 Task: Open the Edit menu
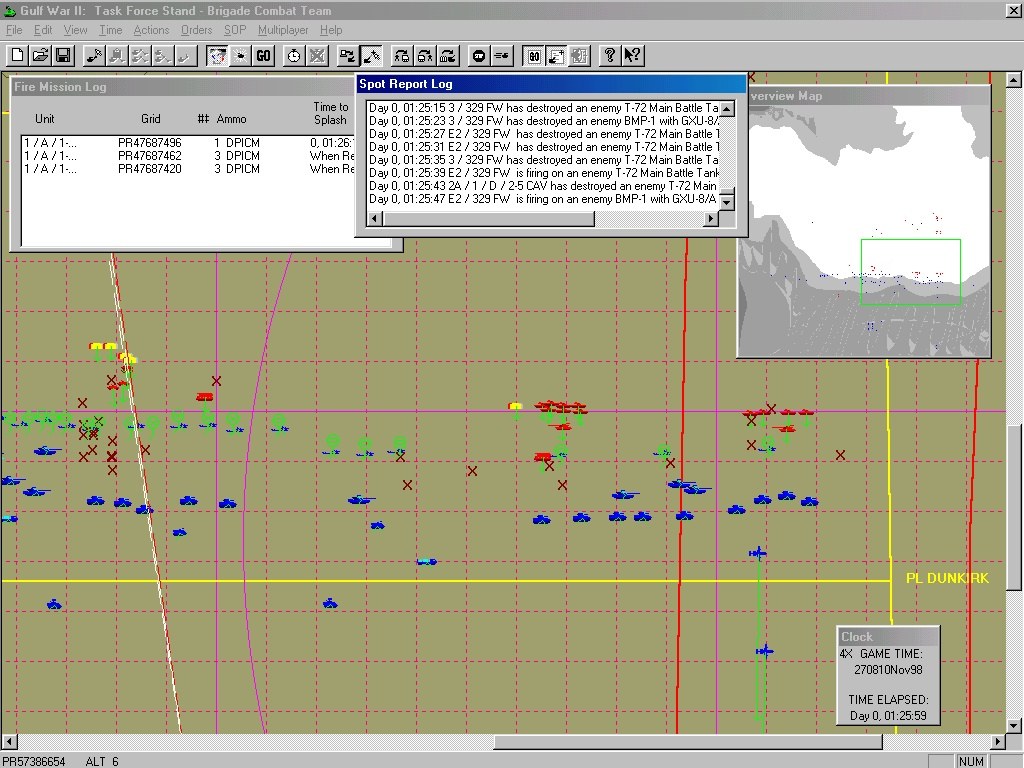click(x=43, y=30)
